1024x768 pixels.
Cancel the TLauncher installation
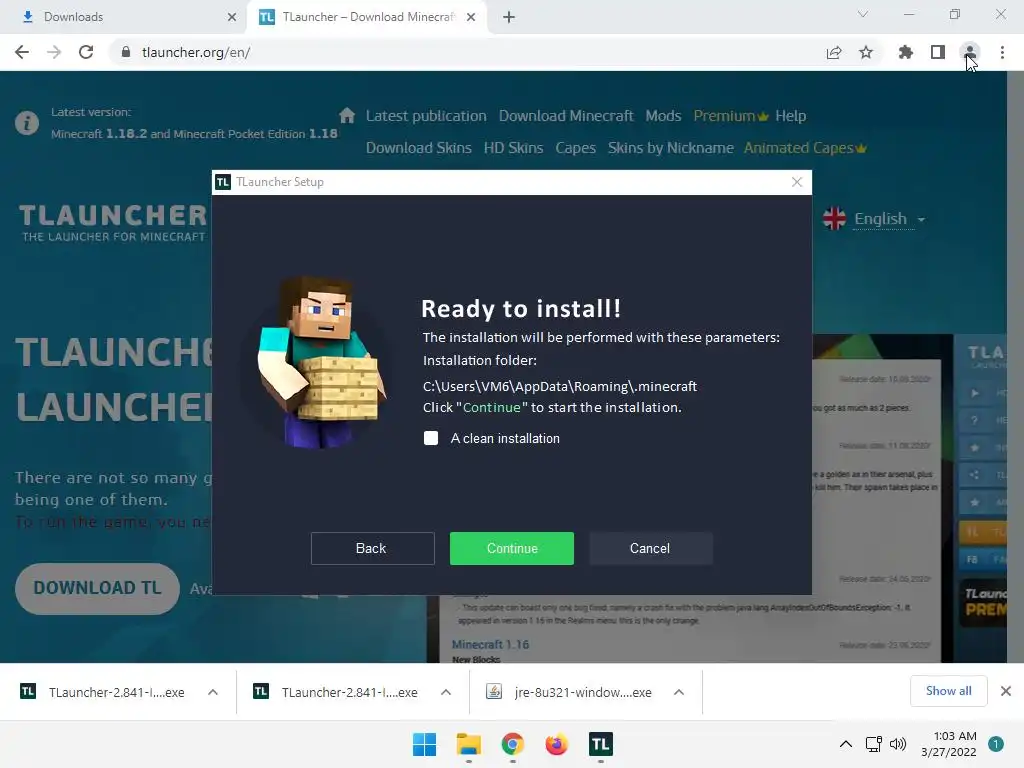click(x=650, y=548)
